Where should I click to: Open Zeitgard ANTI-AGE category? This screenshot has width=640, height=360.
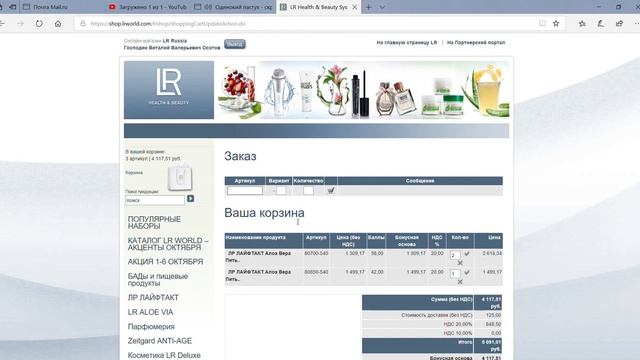coord(160,341)
